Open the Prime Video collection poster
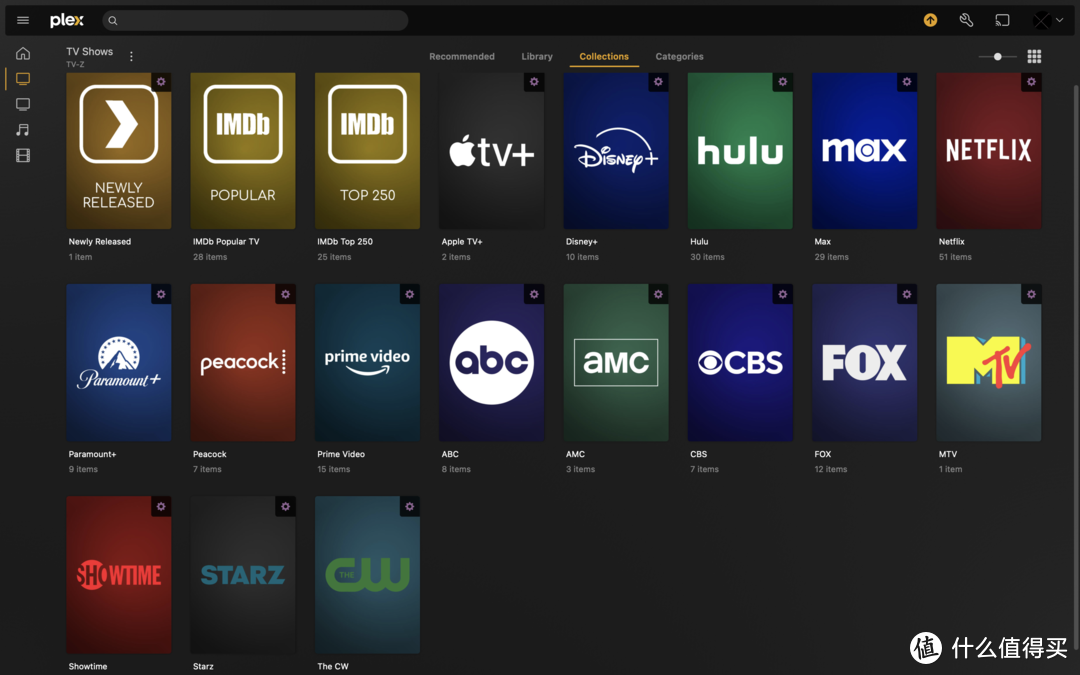 (367, 362)
